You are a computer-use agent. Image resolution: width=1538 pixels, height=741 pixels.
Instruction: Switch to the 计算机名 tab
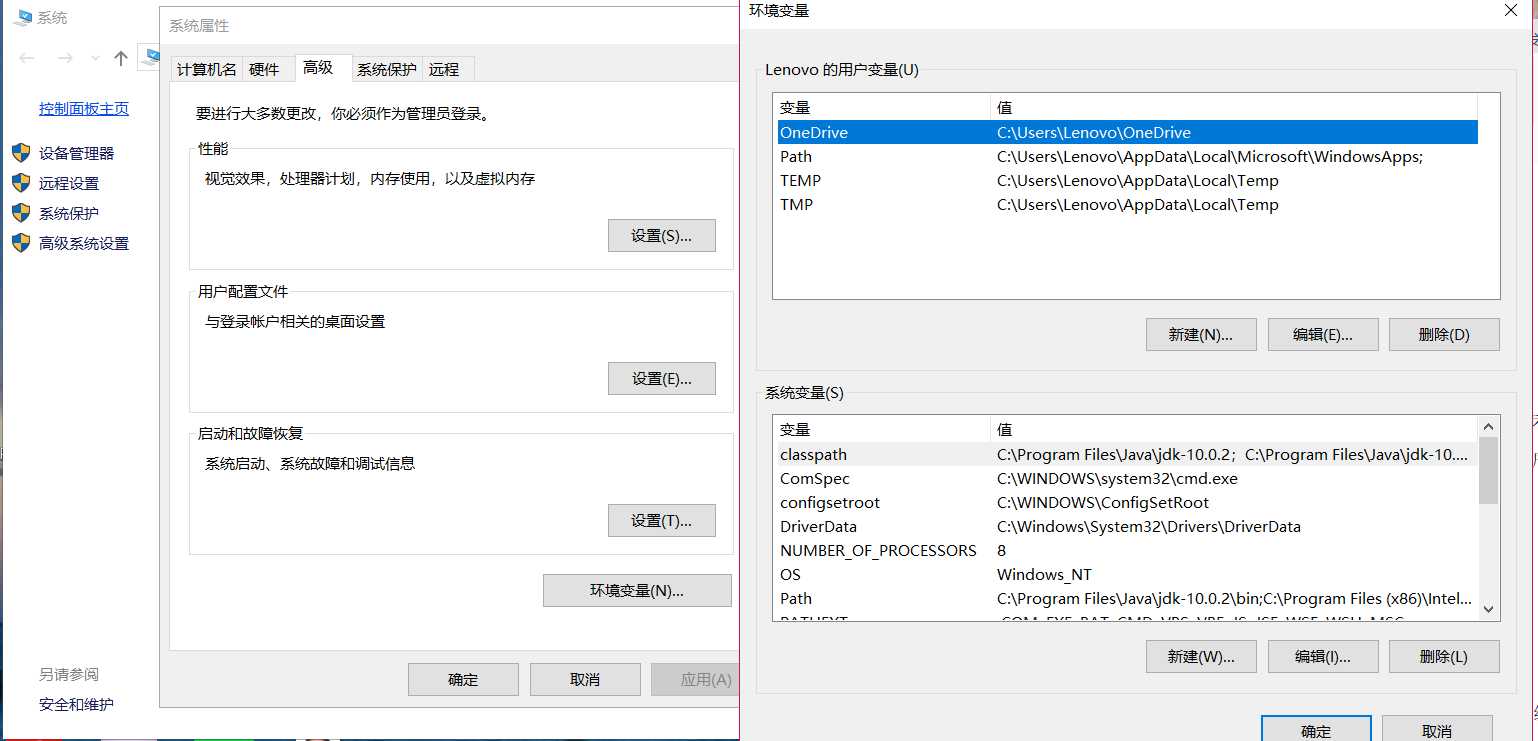click(x=207, y=69)
